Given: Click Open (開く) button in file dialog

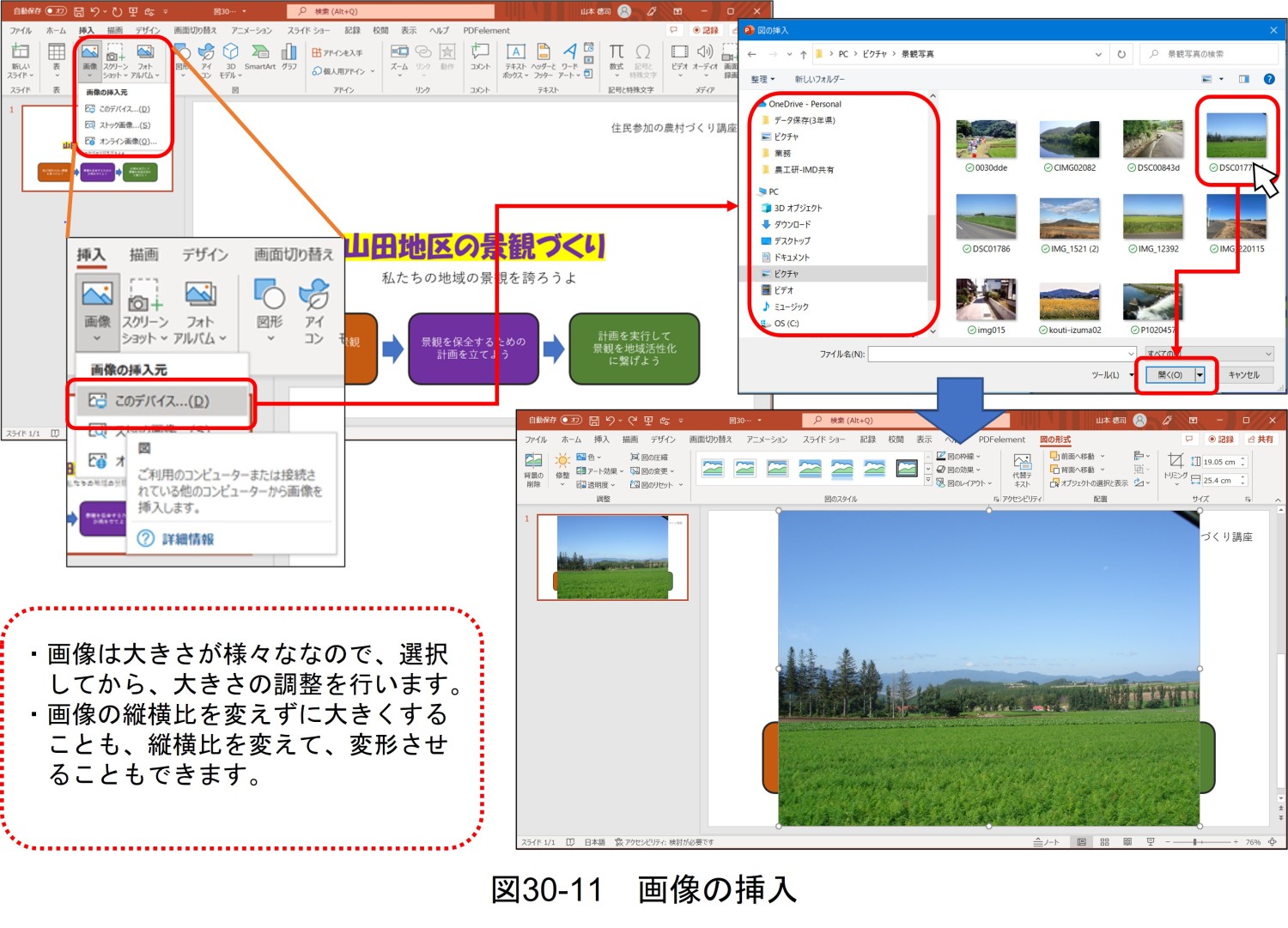Looking at the screenshot, I should [x=1170, y=375].
